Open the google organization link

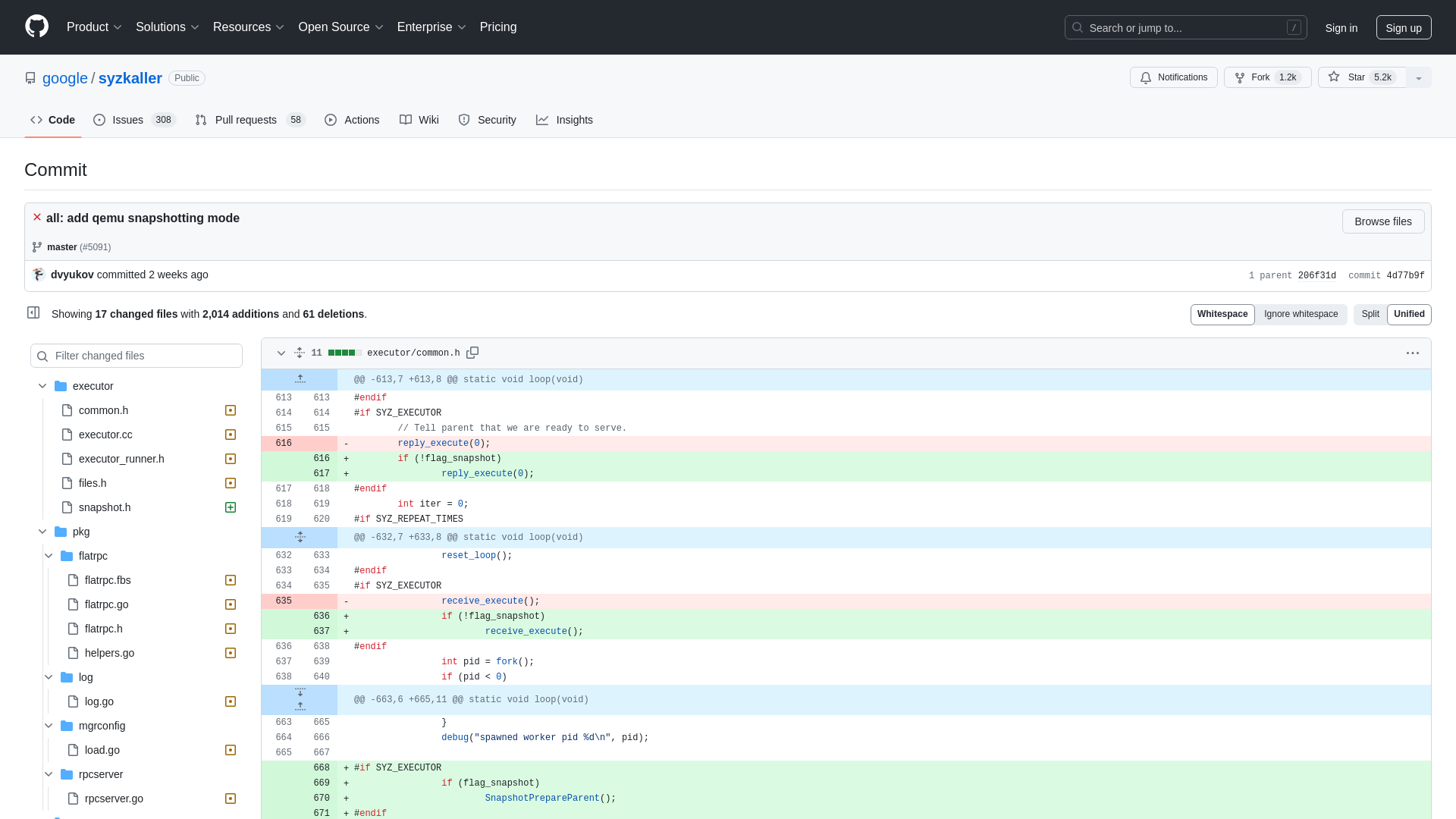[64, 78]
